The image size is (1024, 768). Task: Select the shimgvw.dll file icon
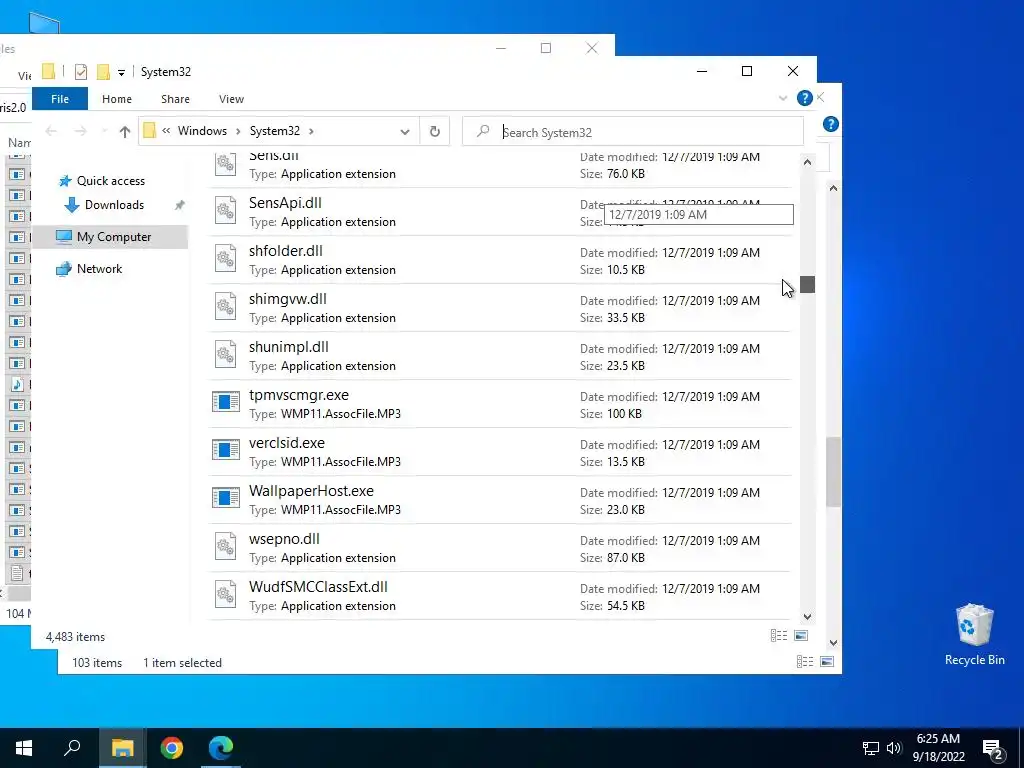225,307
